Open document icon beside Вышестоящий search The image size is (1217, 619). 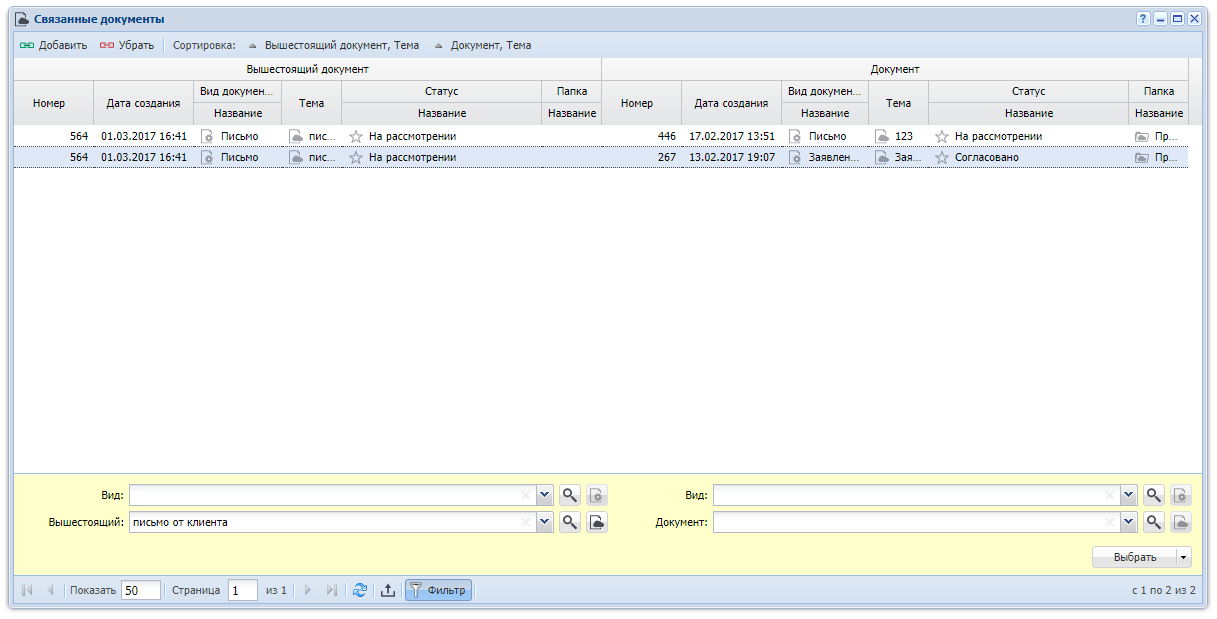(597, 521)
